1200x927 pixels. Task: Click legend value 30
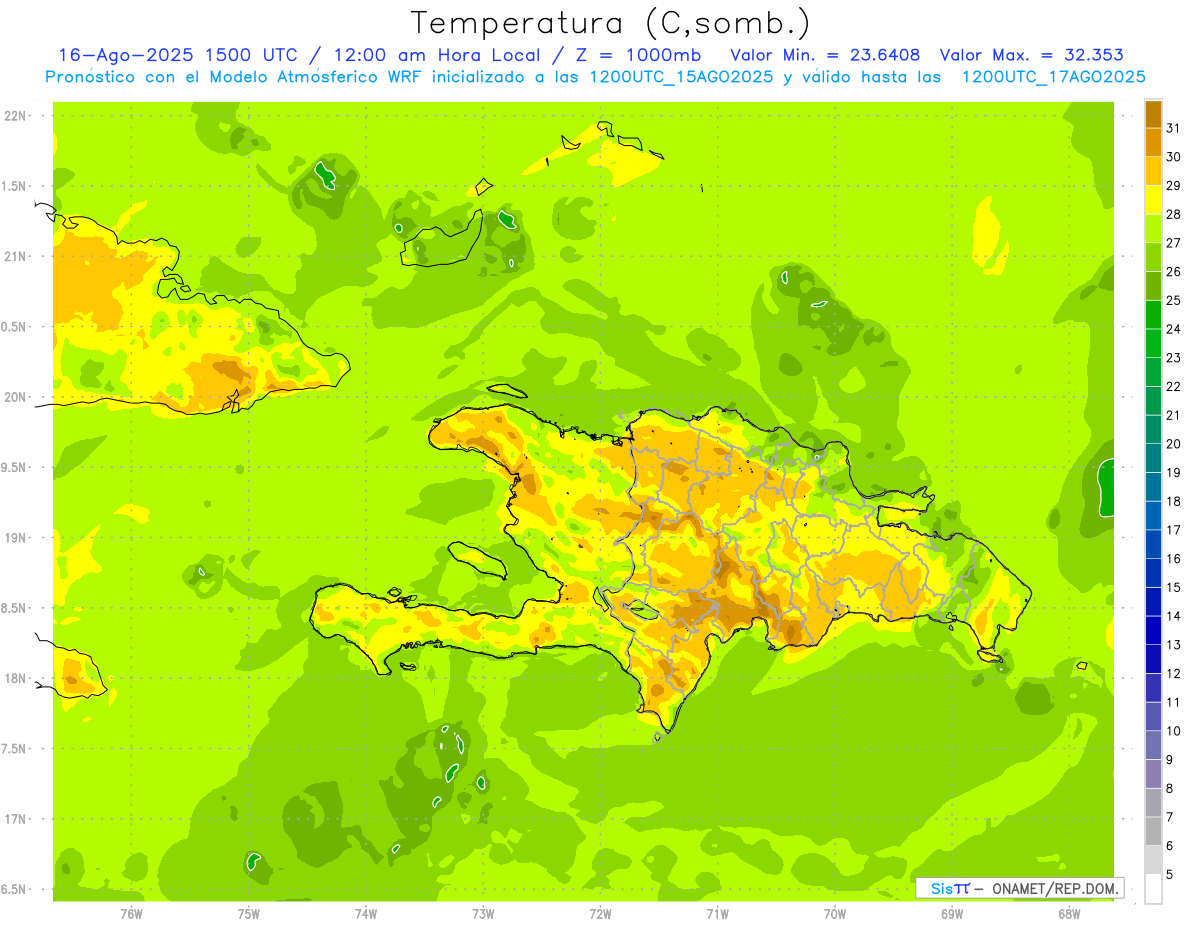click(x=1173, y=157)
